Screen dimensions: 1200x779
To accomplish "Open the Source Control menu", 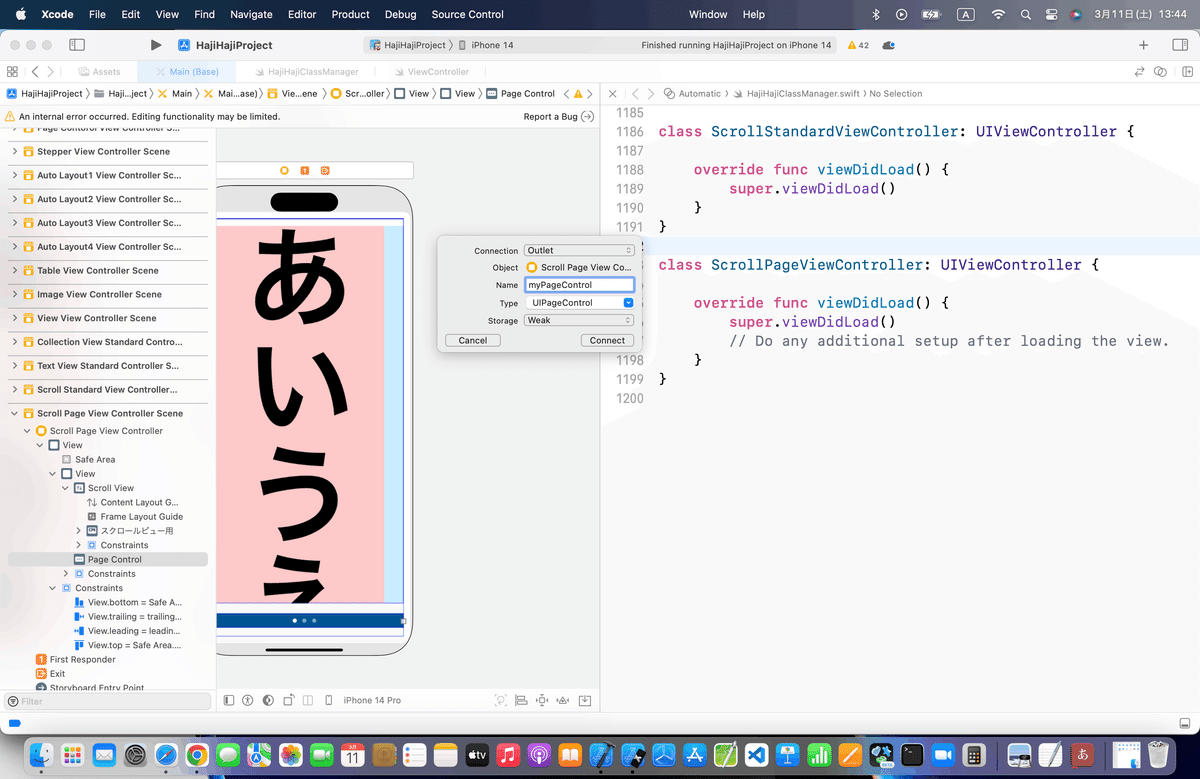I will pyautogui.click(x=467, y=14).
